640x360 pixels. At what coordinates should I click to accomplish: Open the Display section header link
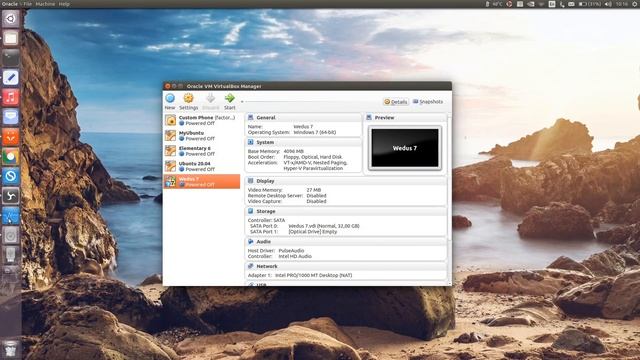265,181
